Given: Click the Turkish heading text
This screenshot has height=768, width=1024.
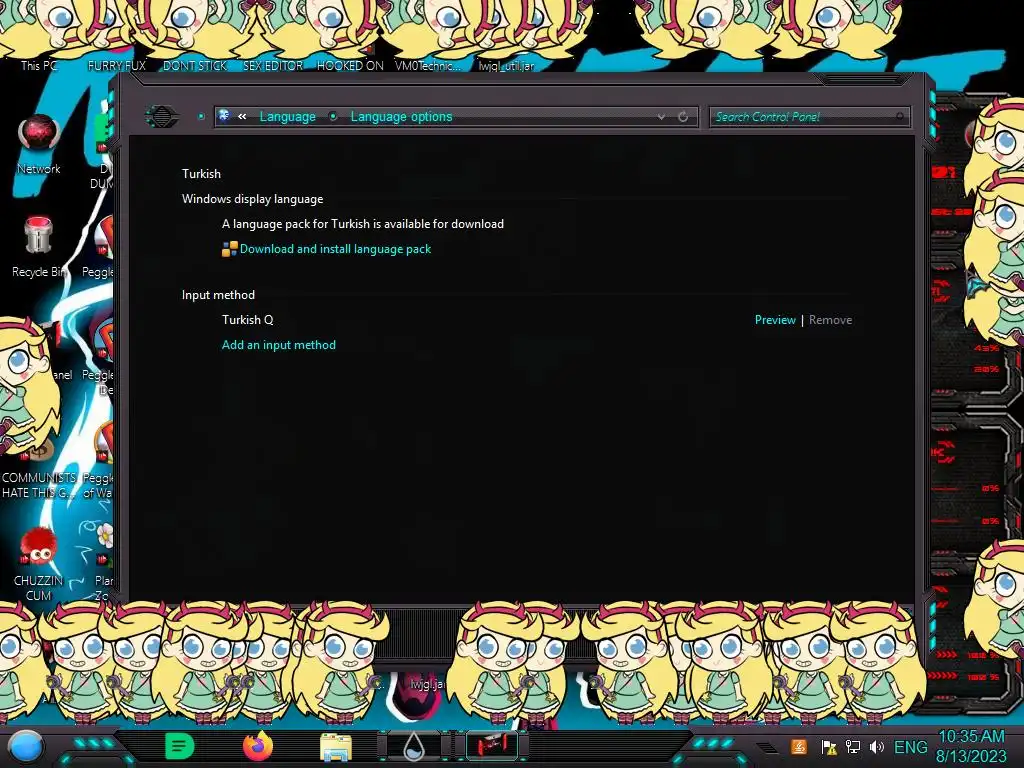Looking at the screenshot, I should tap(201, 174).
